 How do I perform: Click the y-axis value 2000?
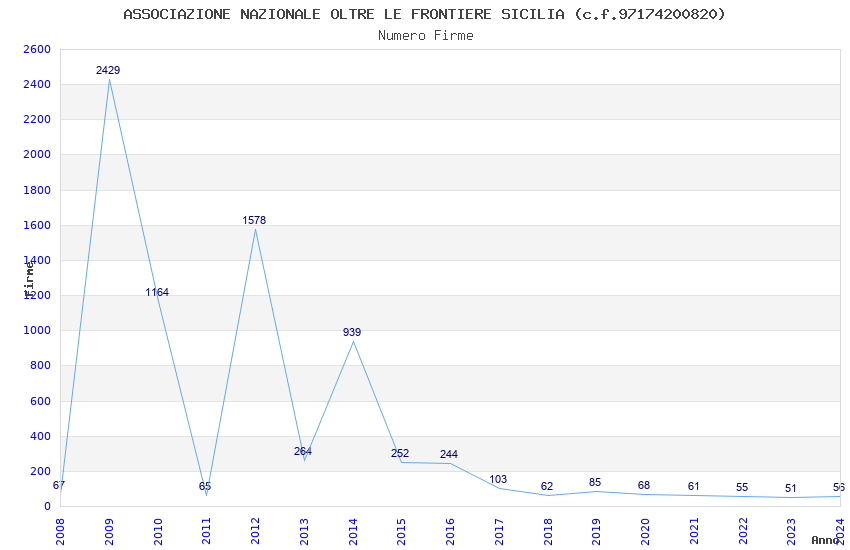point(37,154)
